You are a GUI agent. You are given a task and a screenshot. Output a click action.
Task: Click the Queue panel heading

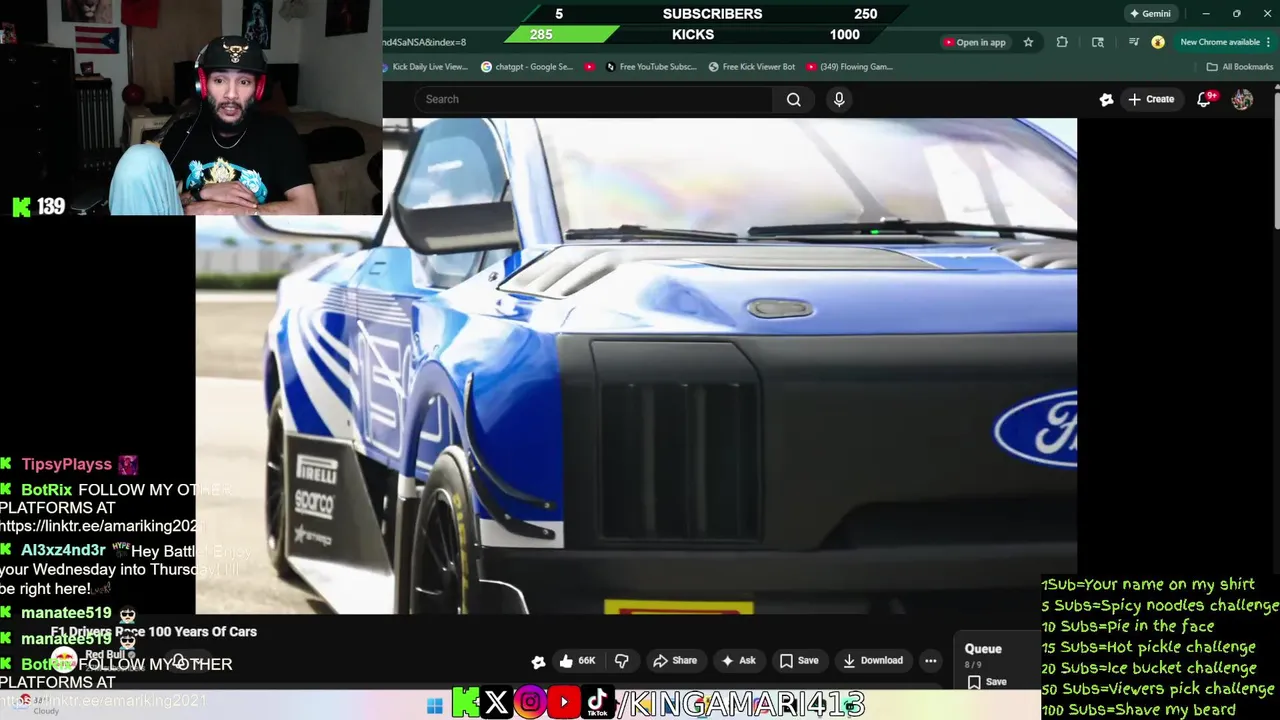pyautogui.click(x=983, y=649)
